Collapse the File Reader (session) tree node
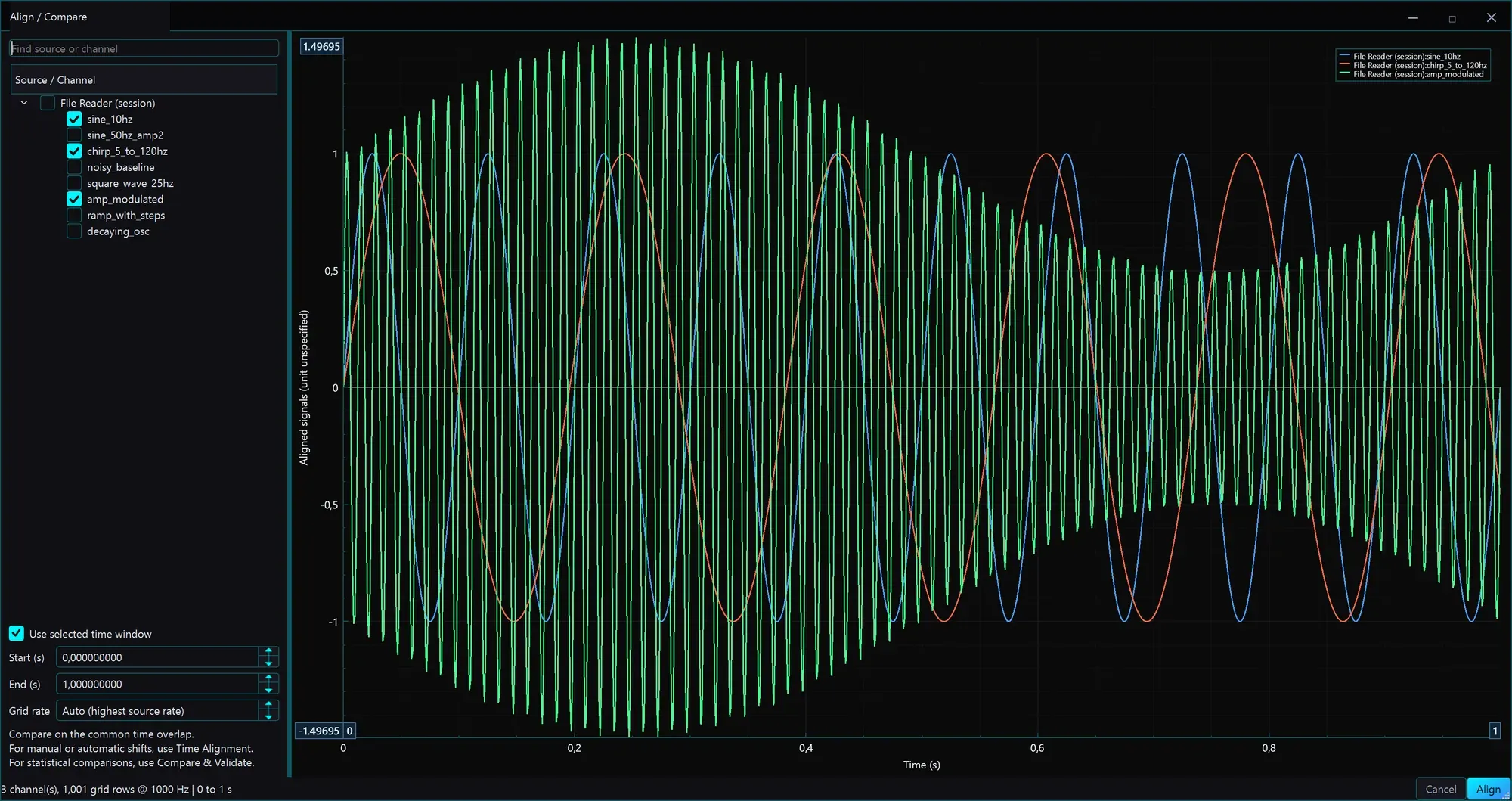This screenshot has height=801, width=1512. [24, 103]
